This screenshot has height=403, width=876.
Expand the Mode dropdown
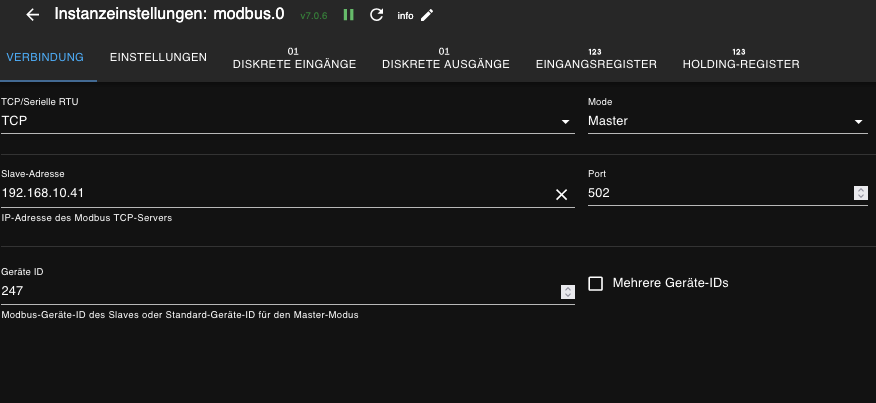[x=726, y=122]
